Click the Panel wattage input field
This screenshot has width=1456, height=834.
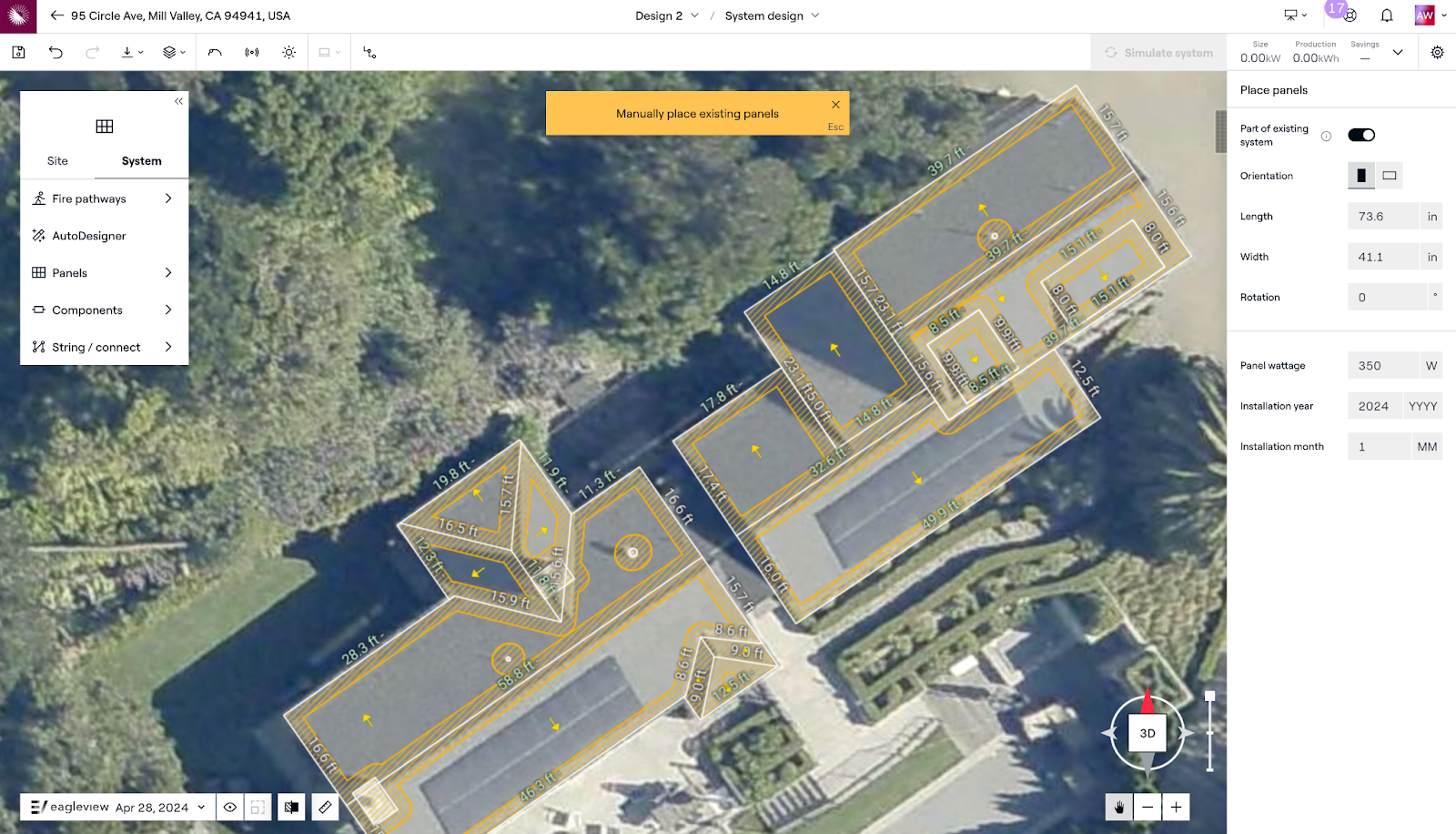click(x=1383, y=366)
